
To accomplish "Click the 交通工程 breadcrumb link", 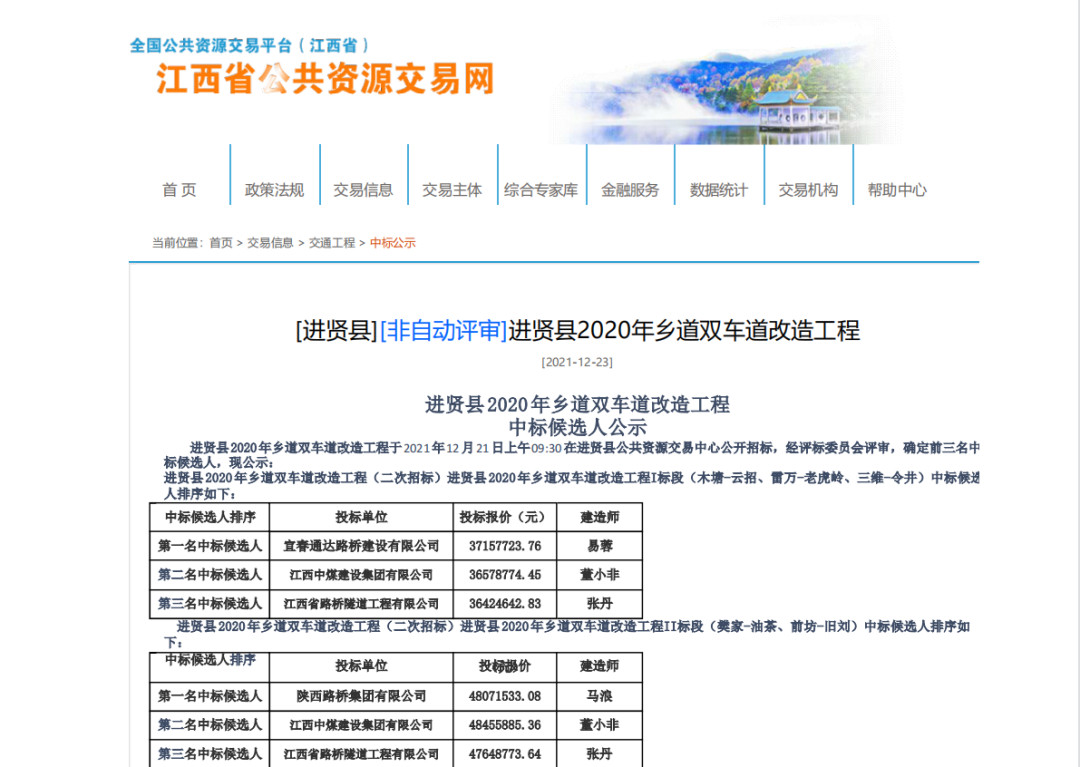I will (x=332, y=243).
